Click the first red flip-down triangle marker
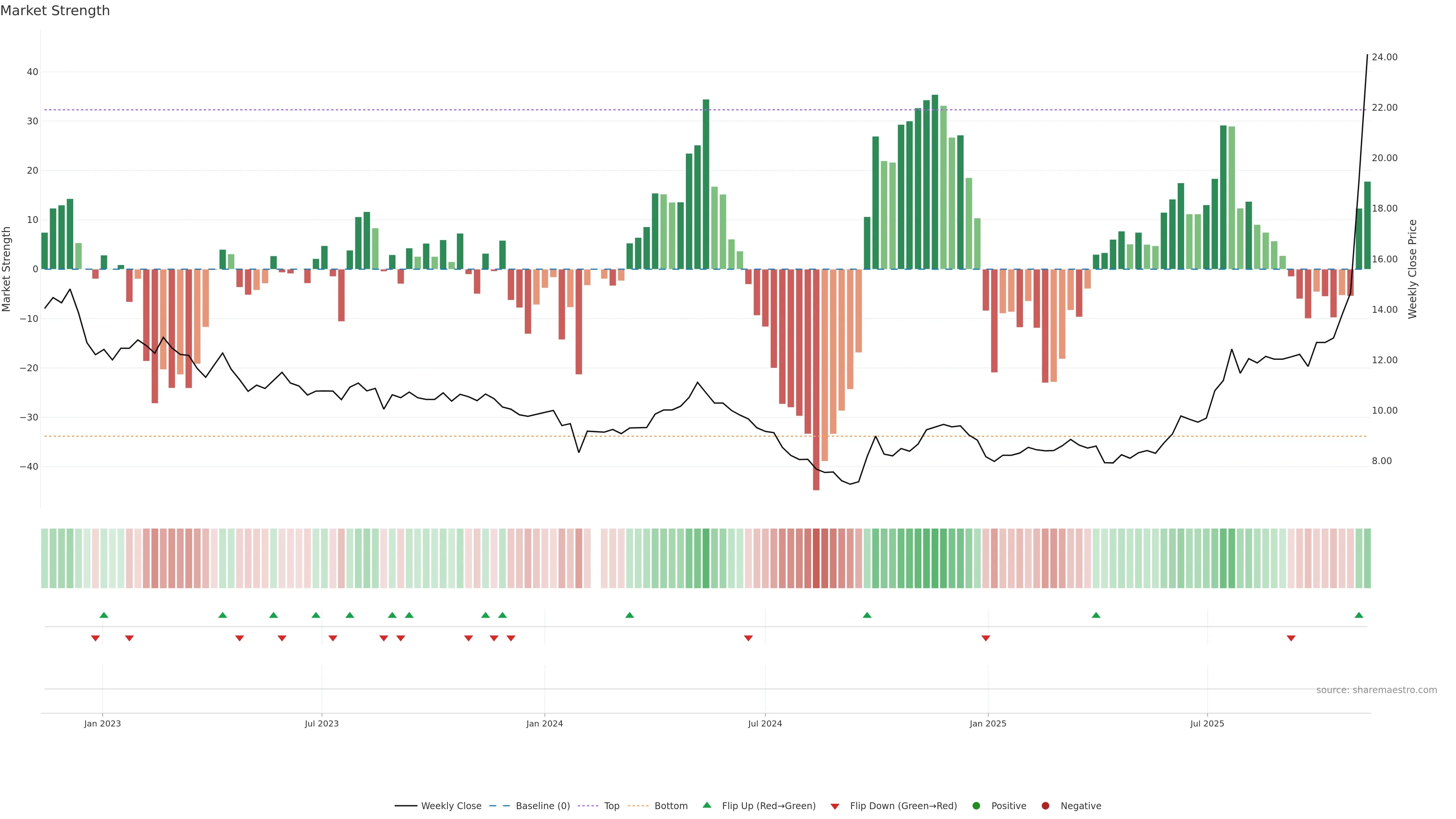The width and height of the screenshot is (1456, 819). (96, 638)
